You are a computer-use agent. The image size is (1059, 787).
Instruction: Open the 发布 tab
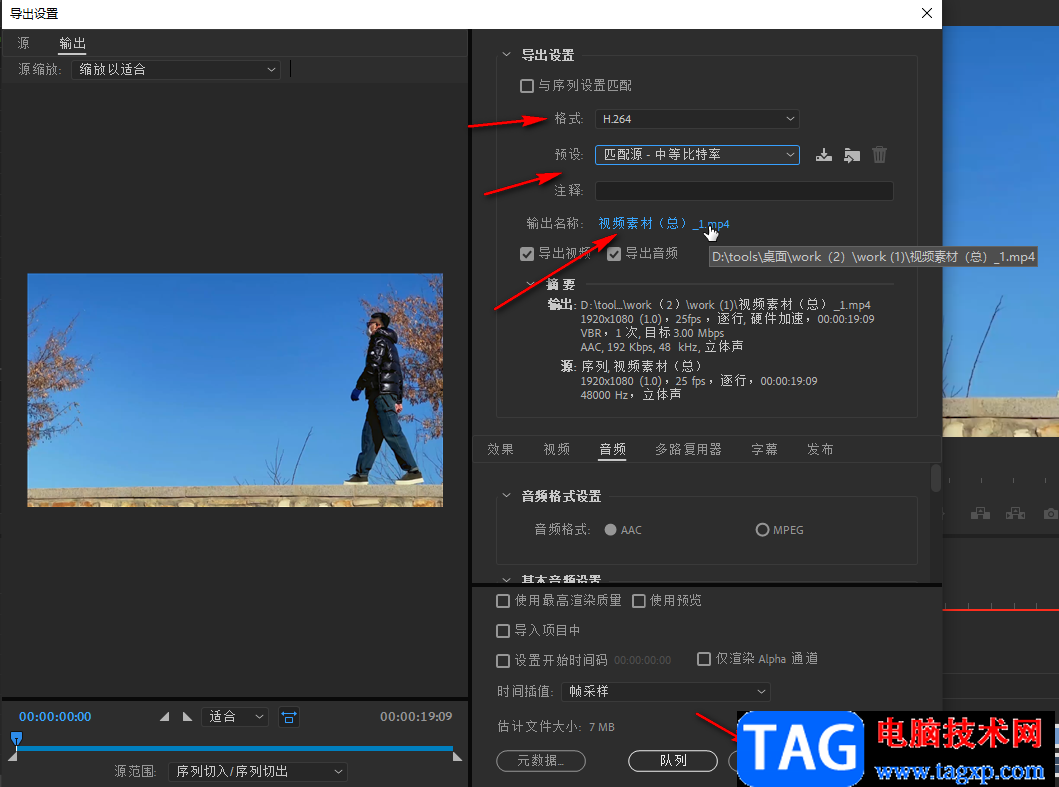[x=821, y=449]
